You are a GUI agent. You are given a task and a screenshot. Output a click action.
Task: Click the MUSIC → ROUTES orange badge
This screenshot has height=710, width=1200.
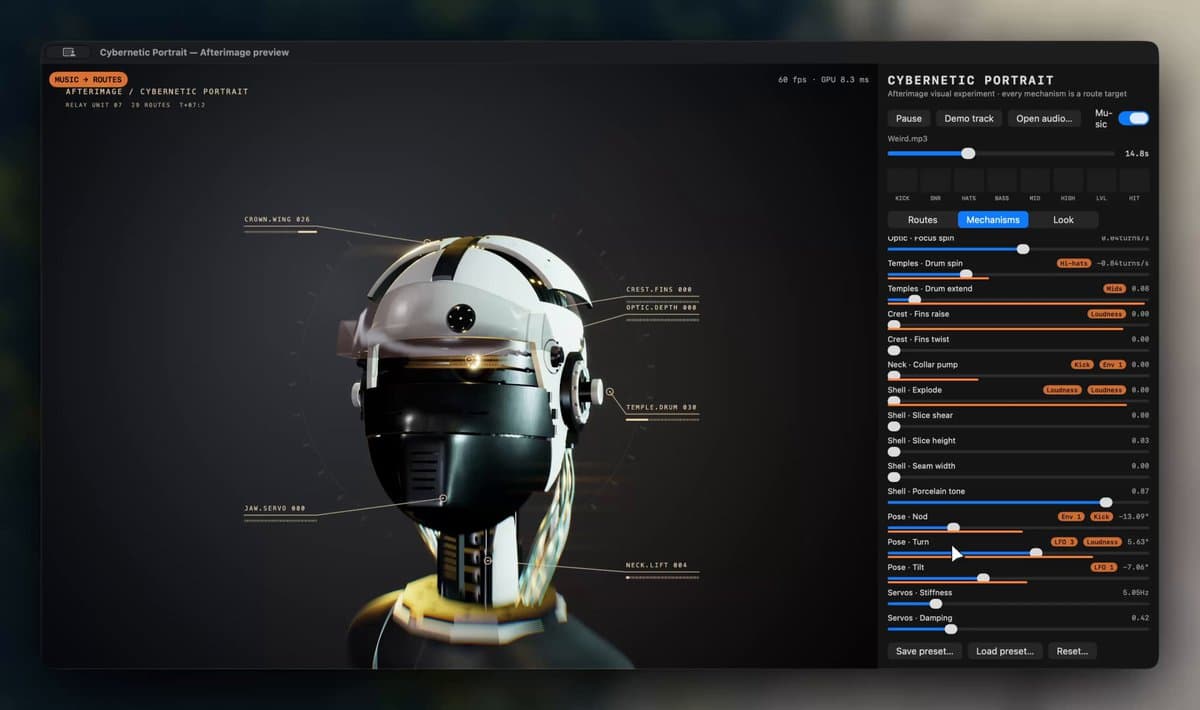pos(88,80)
